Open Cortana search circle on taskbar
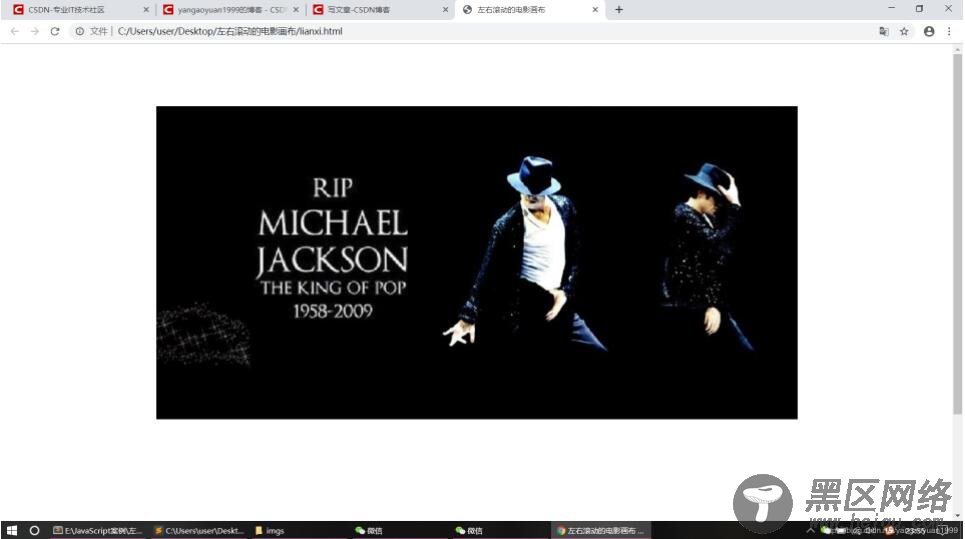This screenshot has width=965, height=539. [34, 530]
